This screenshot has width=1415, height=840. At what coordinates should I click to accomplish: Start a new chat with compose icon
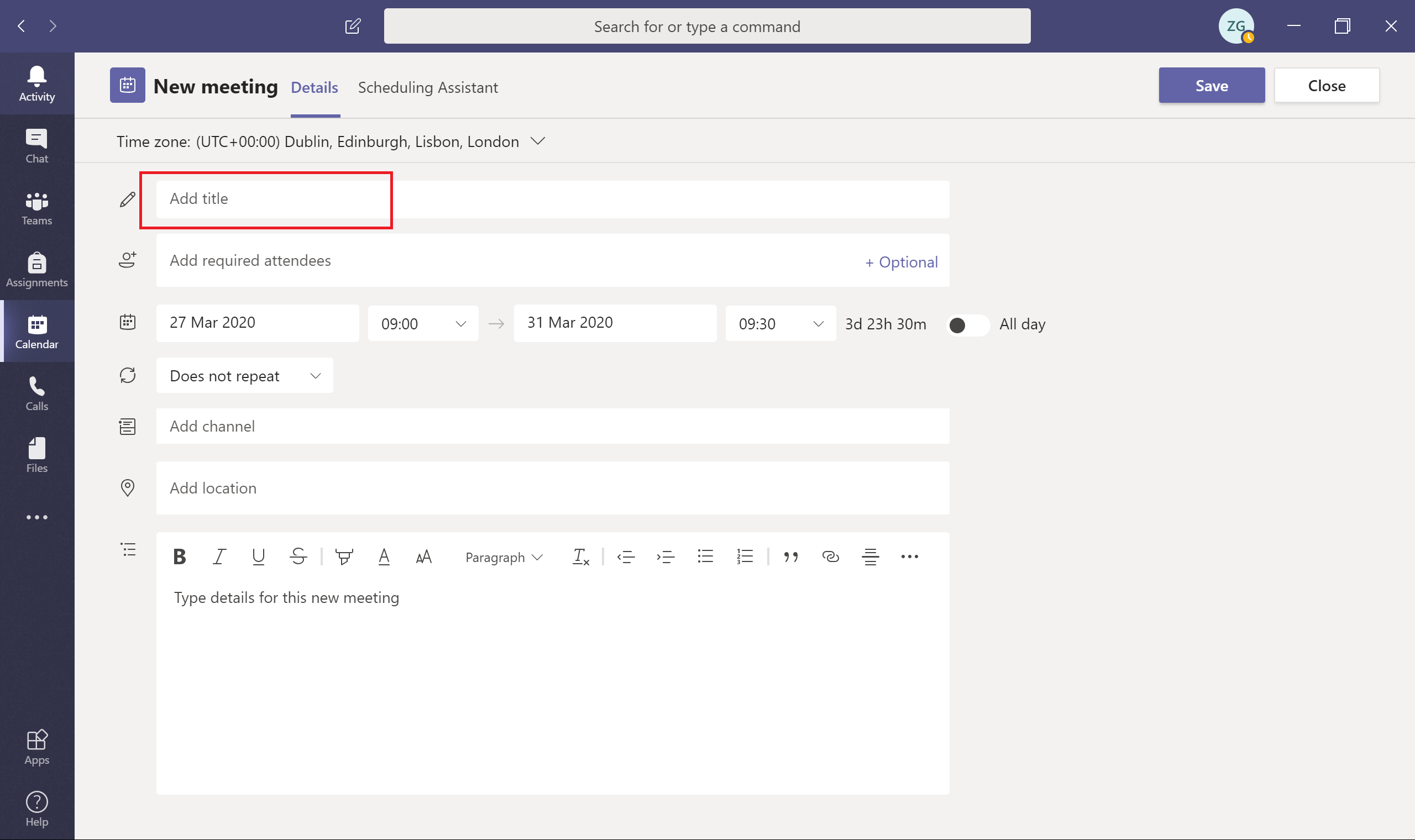[x=353, y=26]
